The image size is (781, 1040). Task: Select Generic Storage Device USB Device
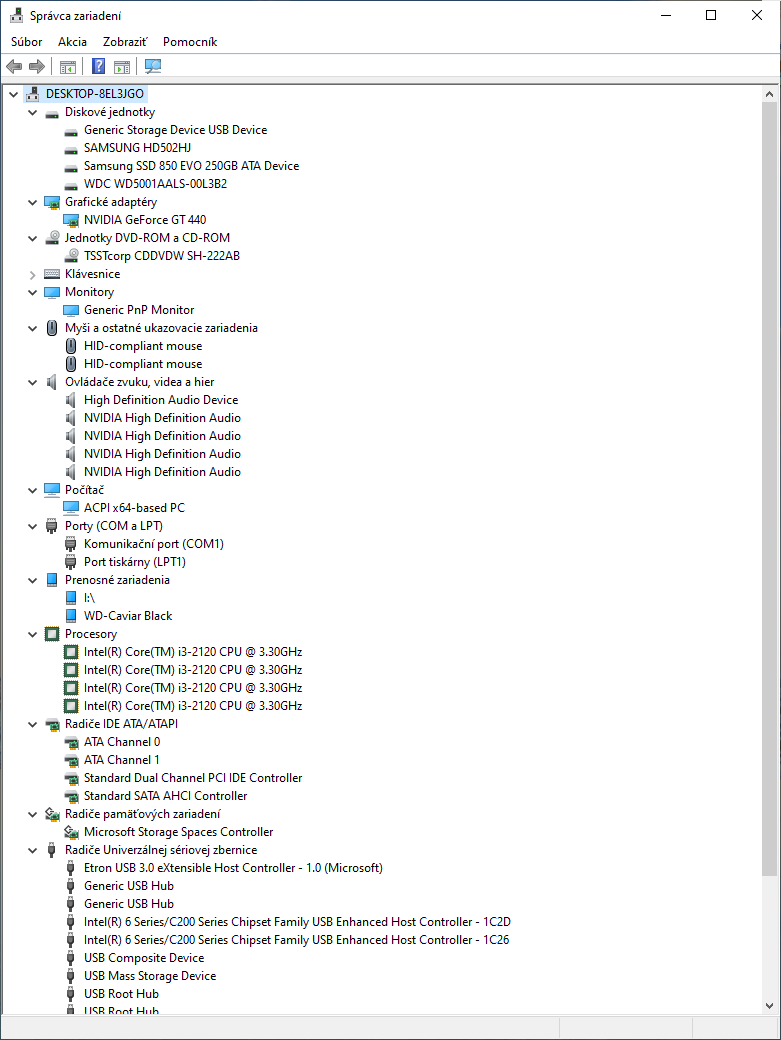[176, 130]
